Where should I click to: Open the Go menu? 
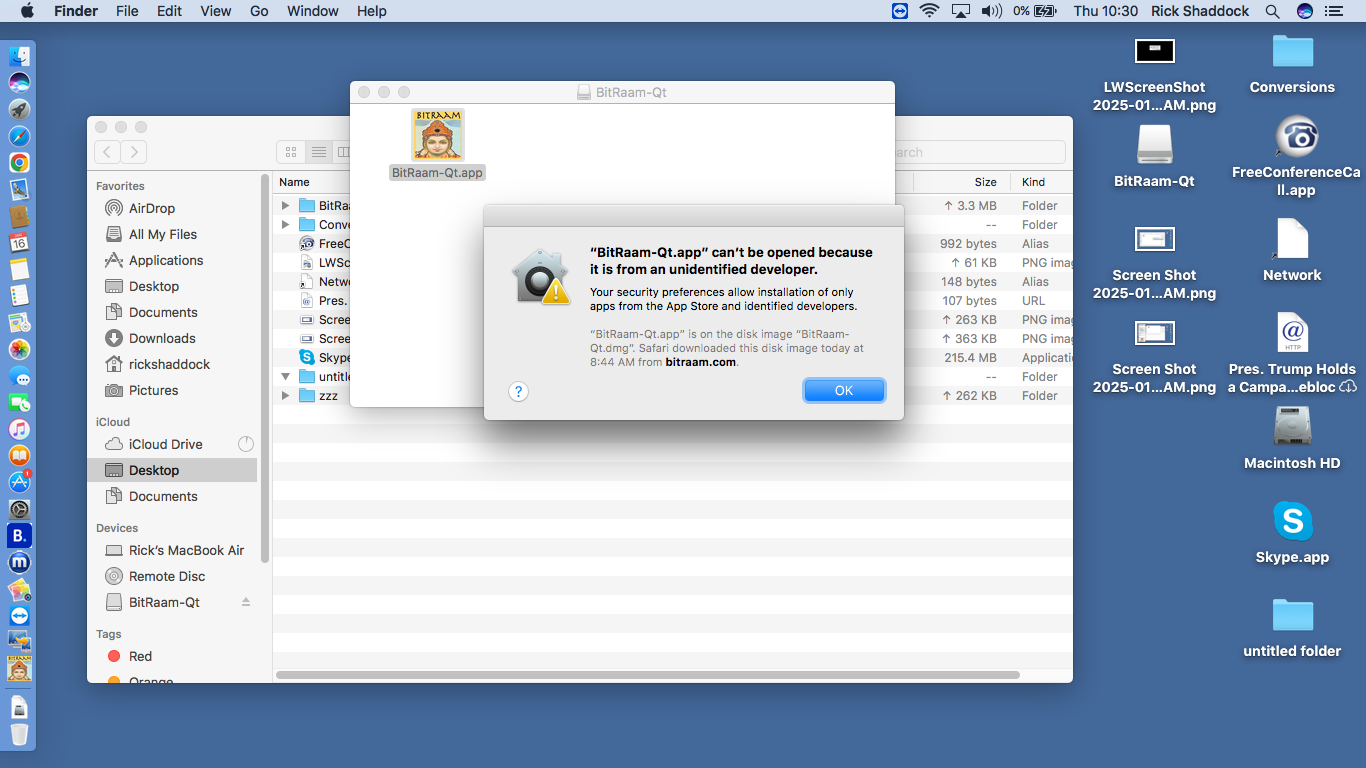click(x=259, y=11)
